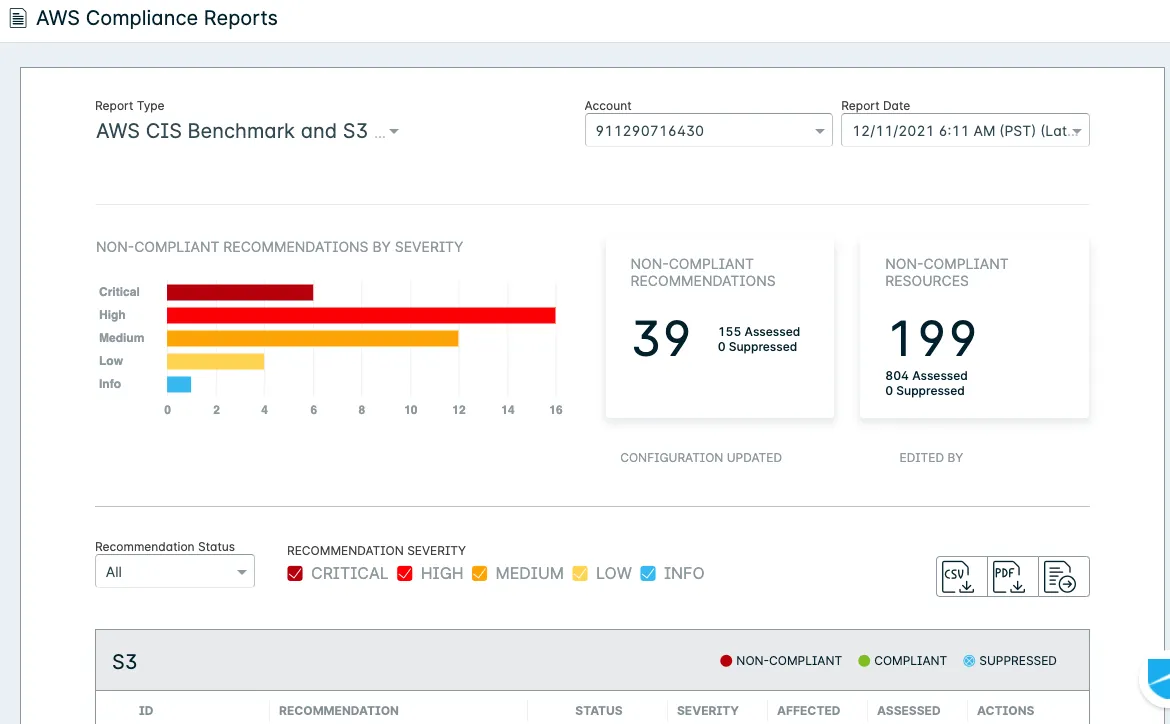Open the Recommendation Status dropdown
Image resolution: width=1170 pixels, height=724 pixels.
175,572
